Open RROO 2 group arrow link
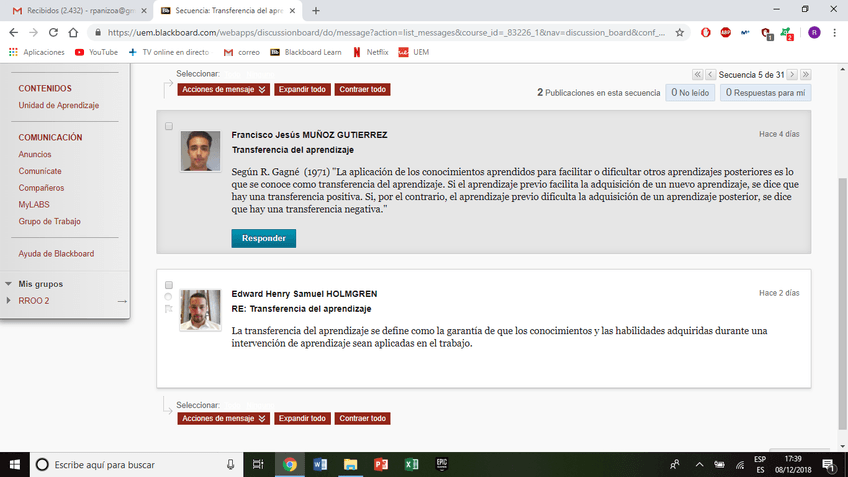 coord(122,301)
